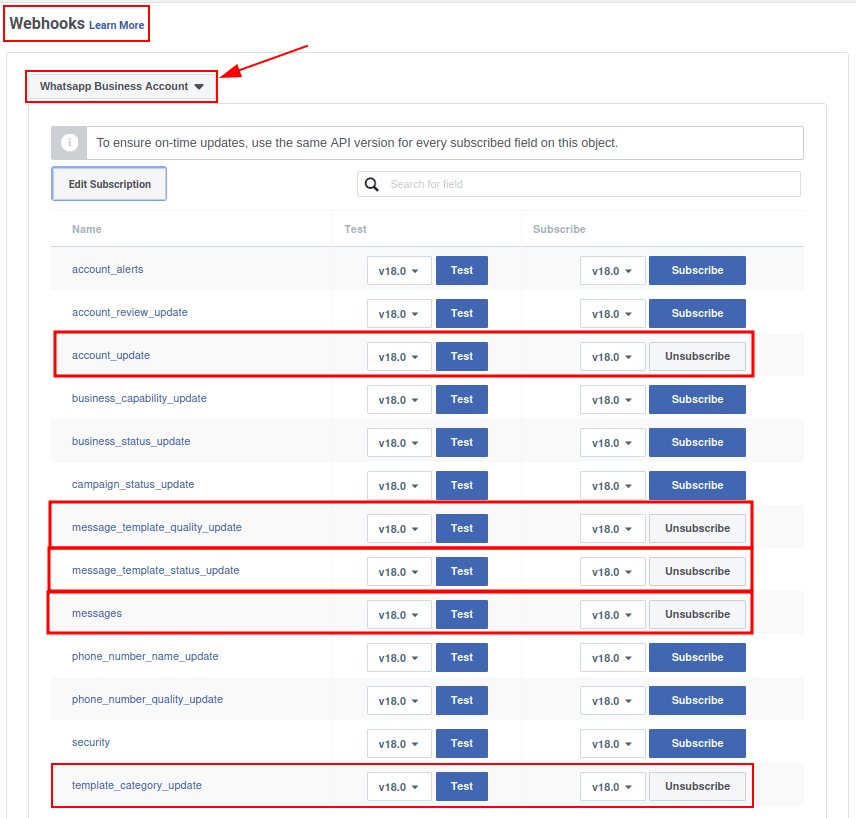
Task: Click the search magnifier icon
Action: [372, 184]
